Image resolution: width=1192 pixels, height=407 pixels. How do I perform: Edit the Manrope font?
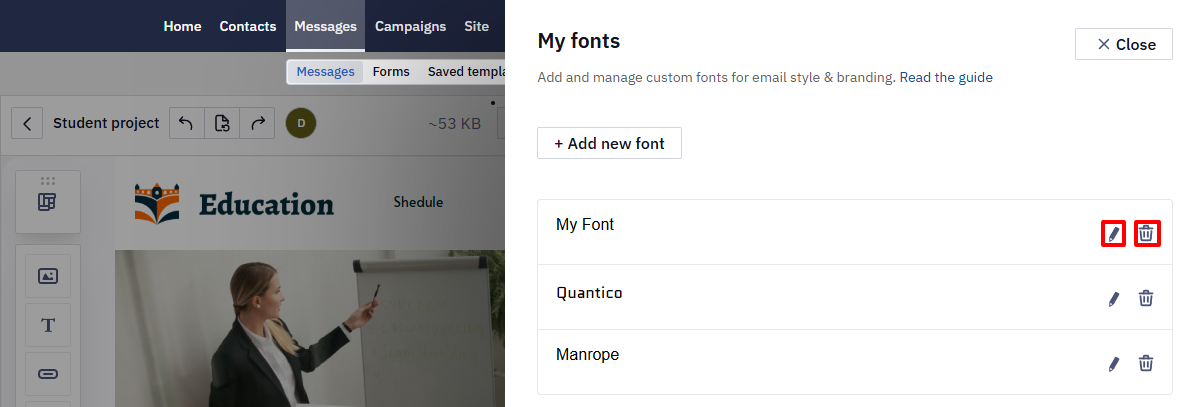click(1114, 364)
